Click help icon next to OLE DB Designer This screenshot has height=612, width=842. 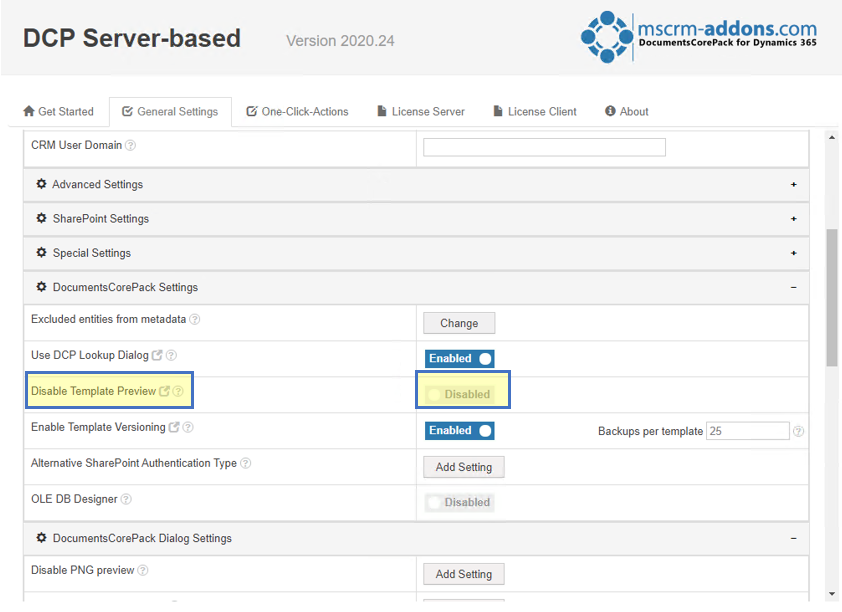[126, 499]
